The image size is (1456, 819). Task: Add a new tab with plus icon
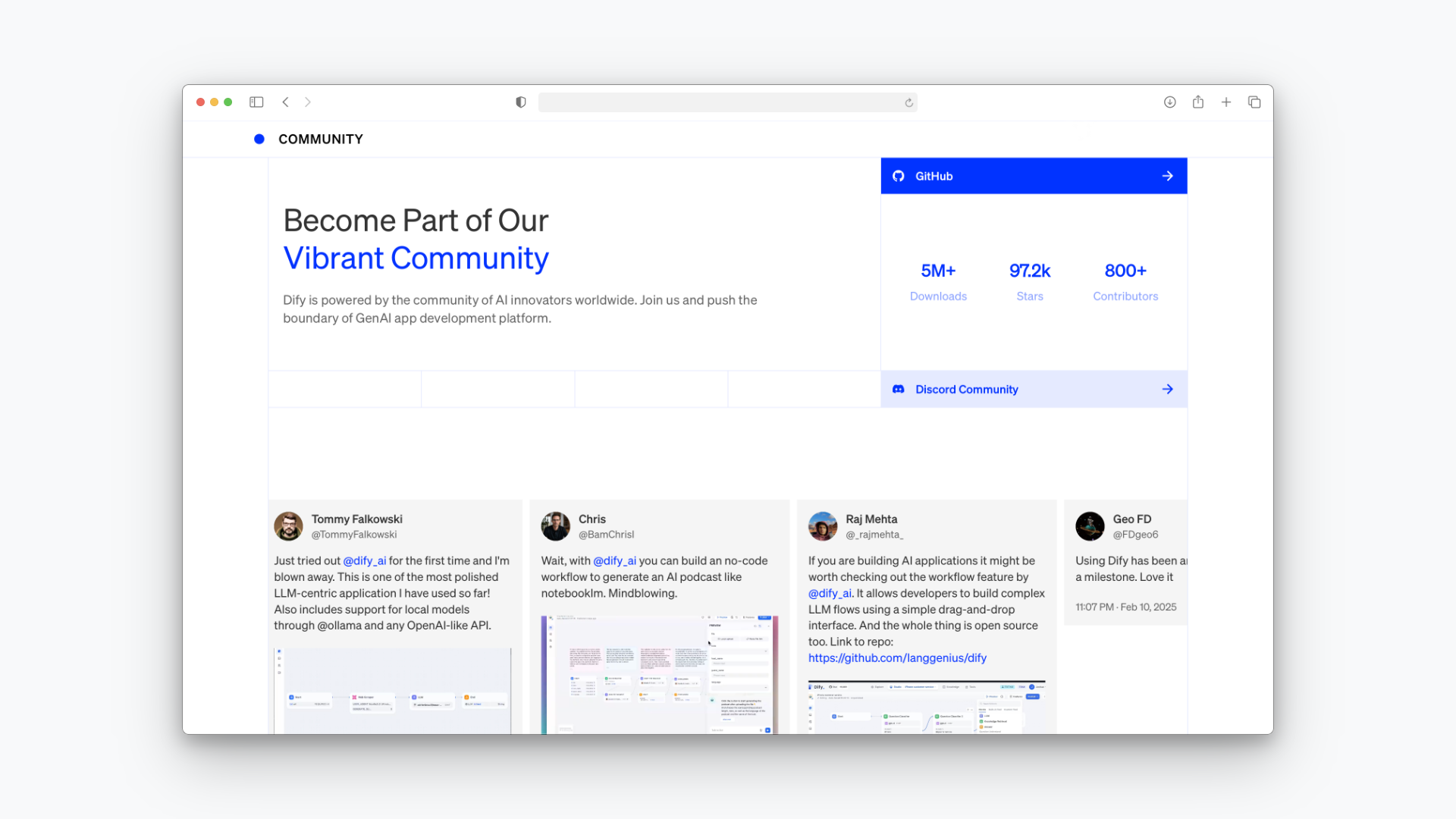click(x=1226, y=102)
